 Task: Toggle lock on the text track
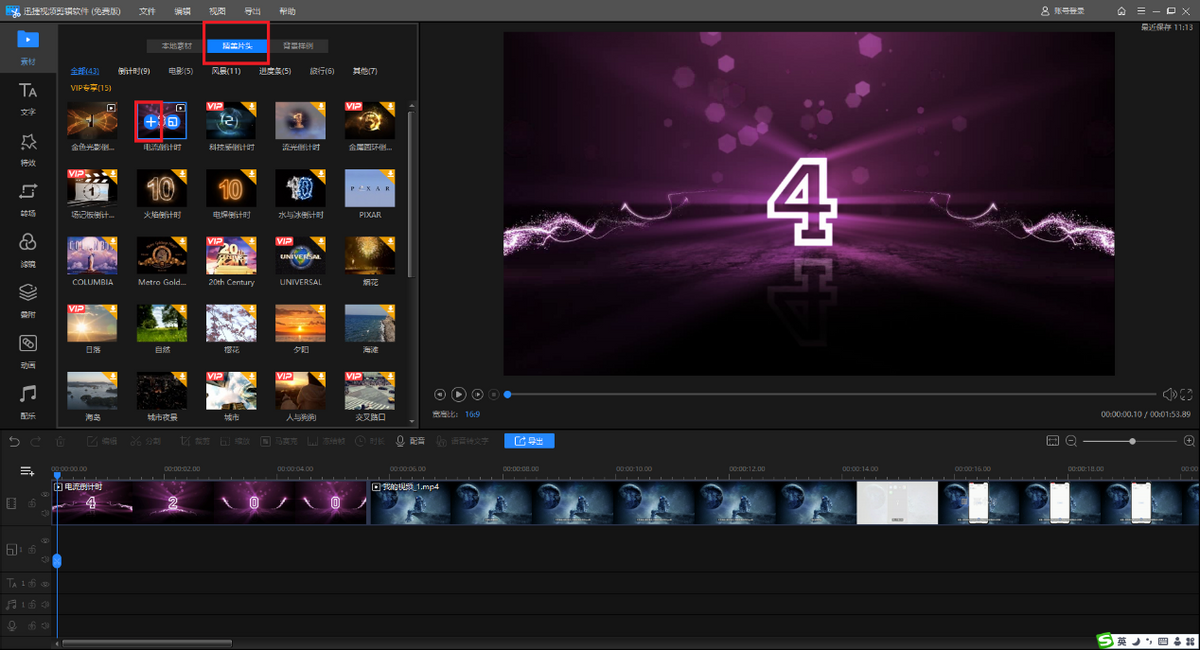[32, 583]
